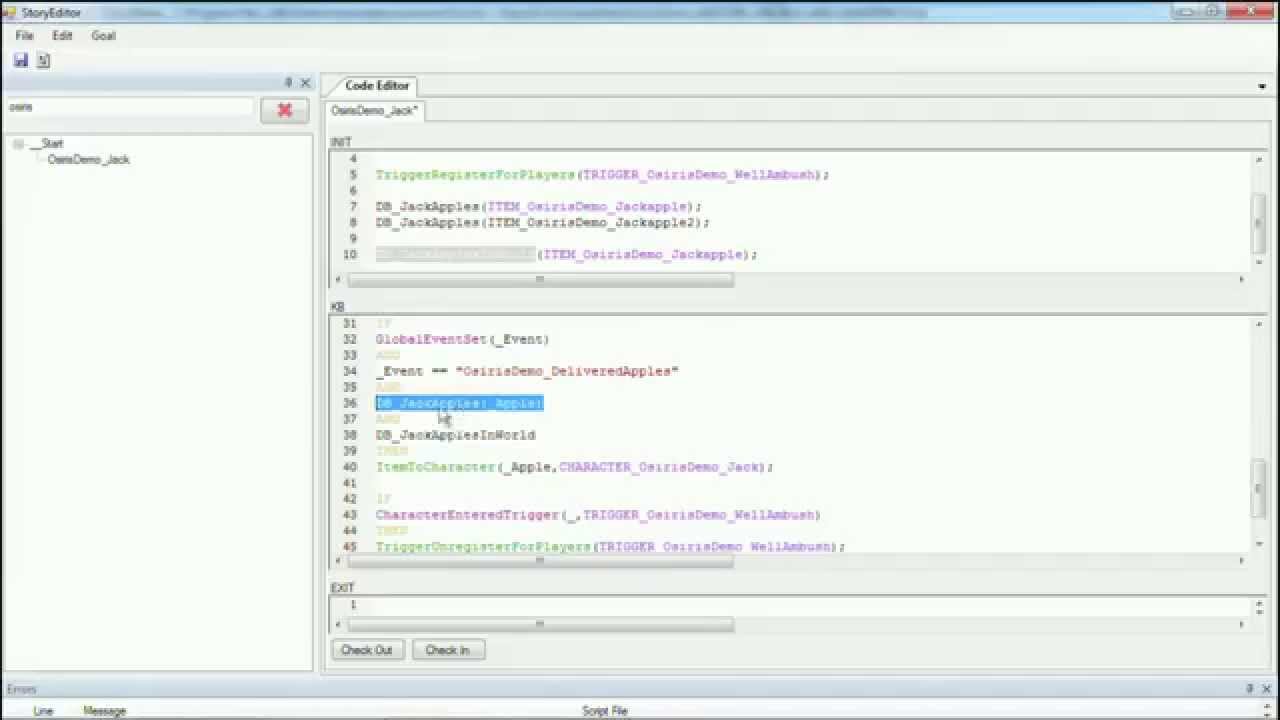Collapse the __Start tree node
The width and height of the screenshot is (1280, 720).
pyautogui.click(x=18, y=144)
